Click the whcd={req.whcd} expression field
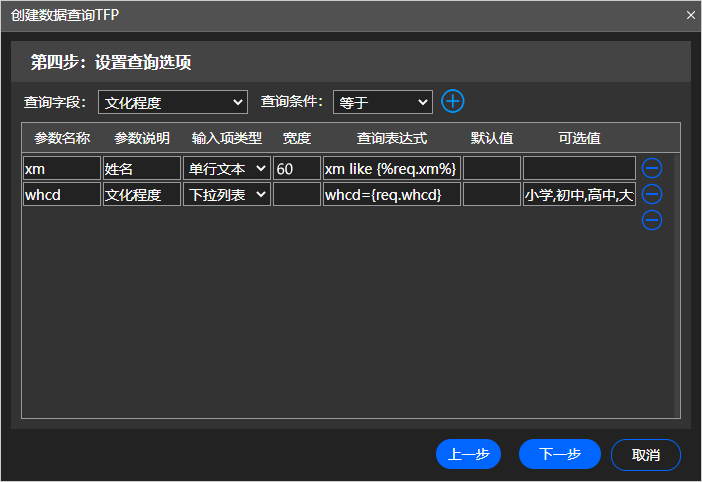Screen dimensions: 702x482 391,194
